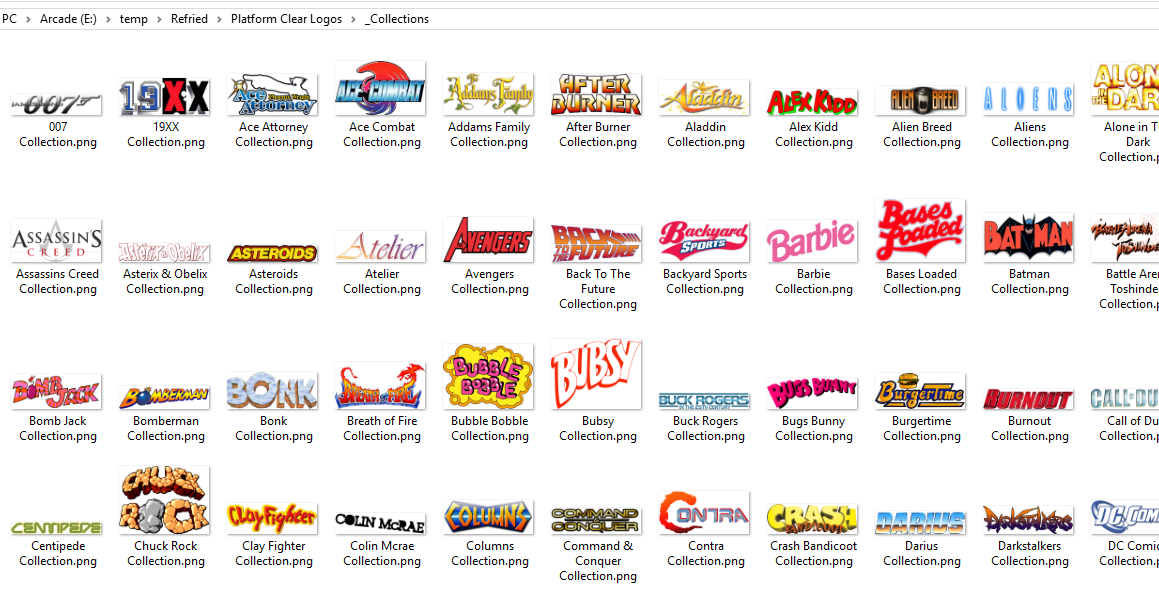1159x590 pixels.
Task: Select the "Burnout Collection.png" file name
Action: (1029, 428)
